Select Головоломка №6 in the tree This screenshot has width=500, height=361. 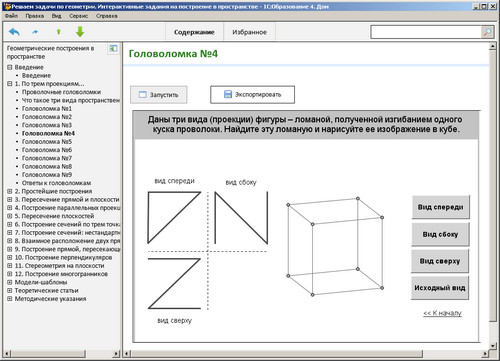pyautogui.click(x=47, y=150)
